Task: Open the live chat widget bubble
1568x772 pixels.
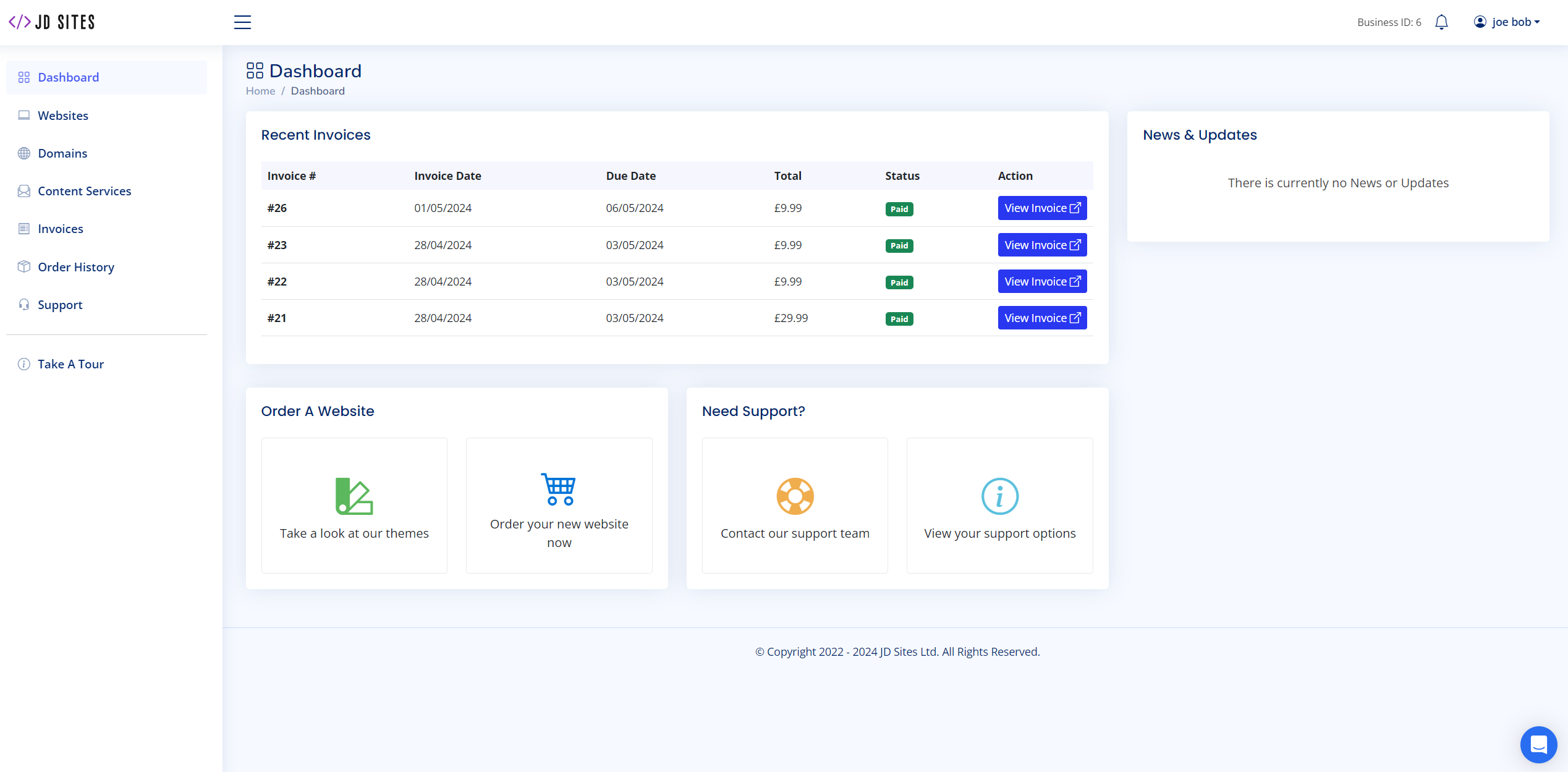Action: [1538, 744]
